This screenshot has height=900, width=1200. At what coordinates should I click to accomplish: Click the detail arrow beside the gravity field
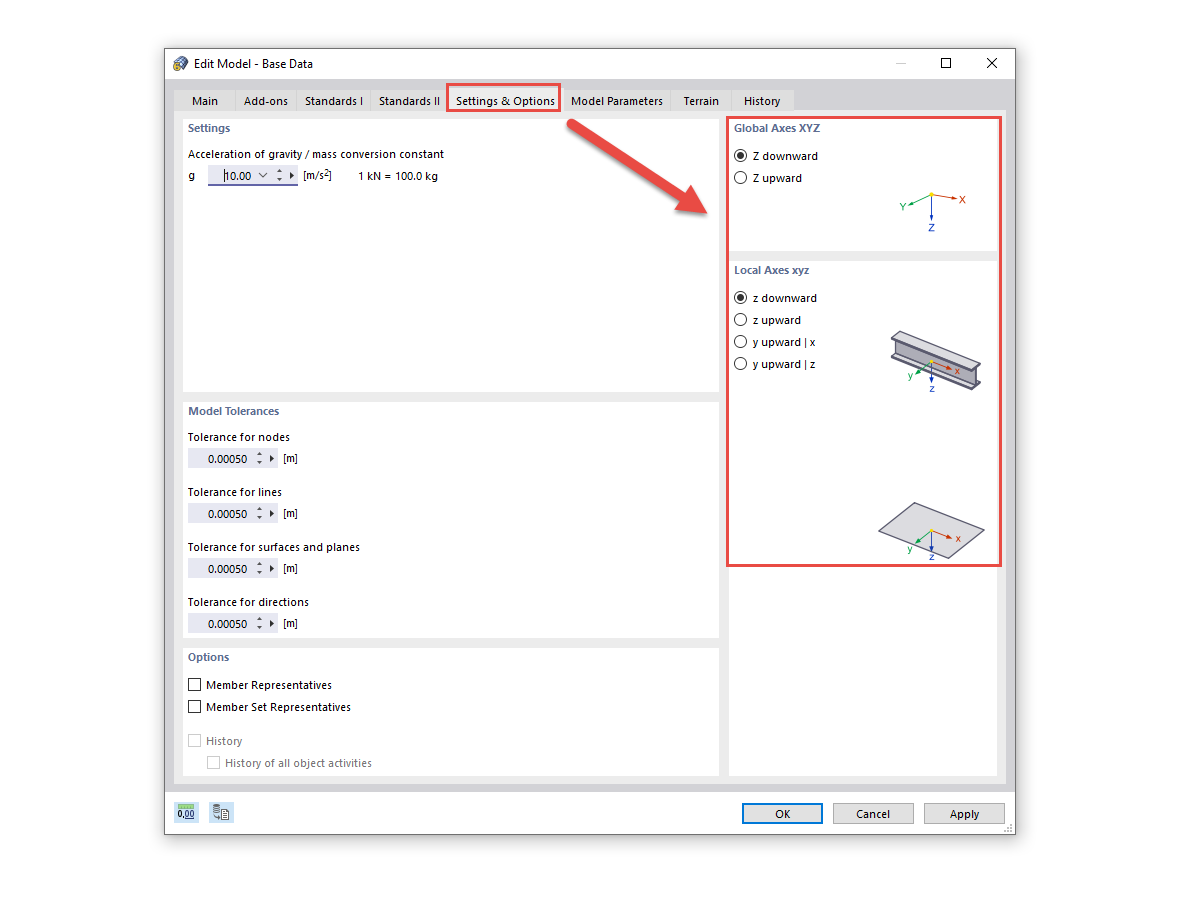pyautogui.click(x=293, y=175)
